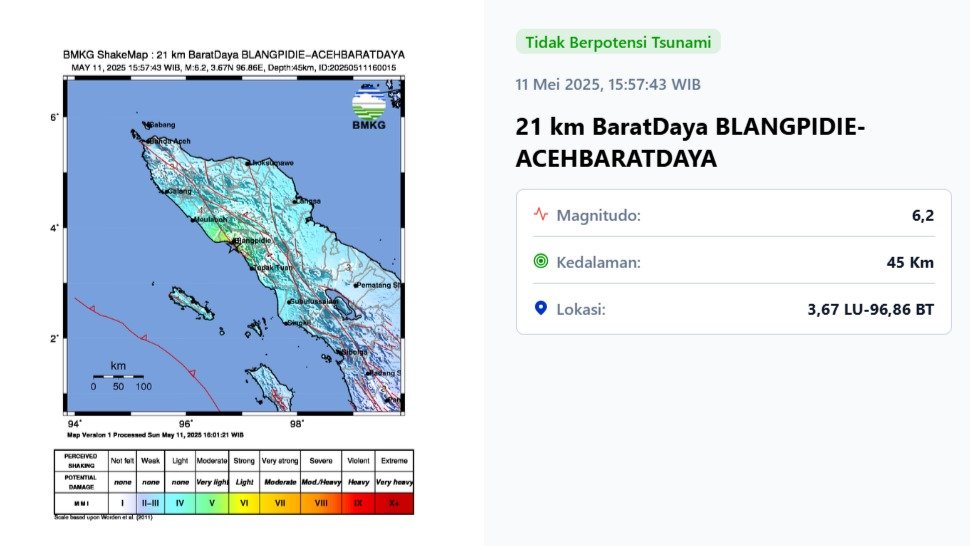Click the Magnitudo label
The width and height of the screenshot is (970, 546).
tap(598, 215)
